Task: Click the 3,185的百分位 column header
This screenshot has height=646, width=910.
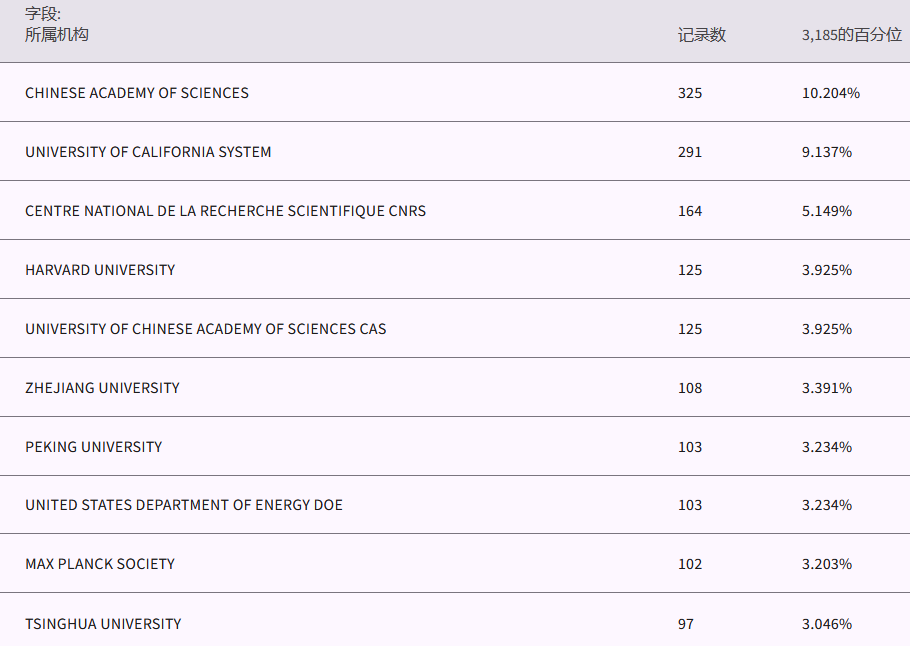Action: [851, 35]
